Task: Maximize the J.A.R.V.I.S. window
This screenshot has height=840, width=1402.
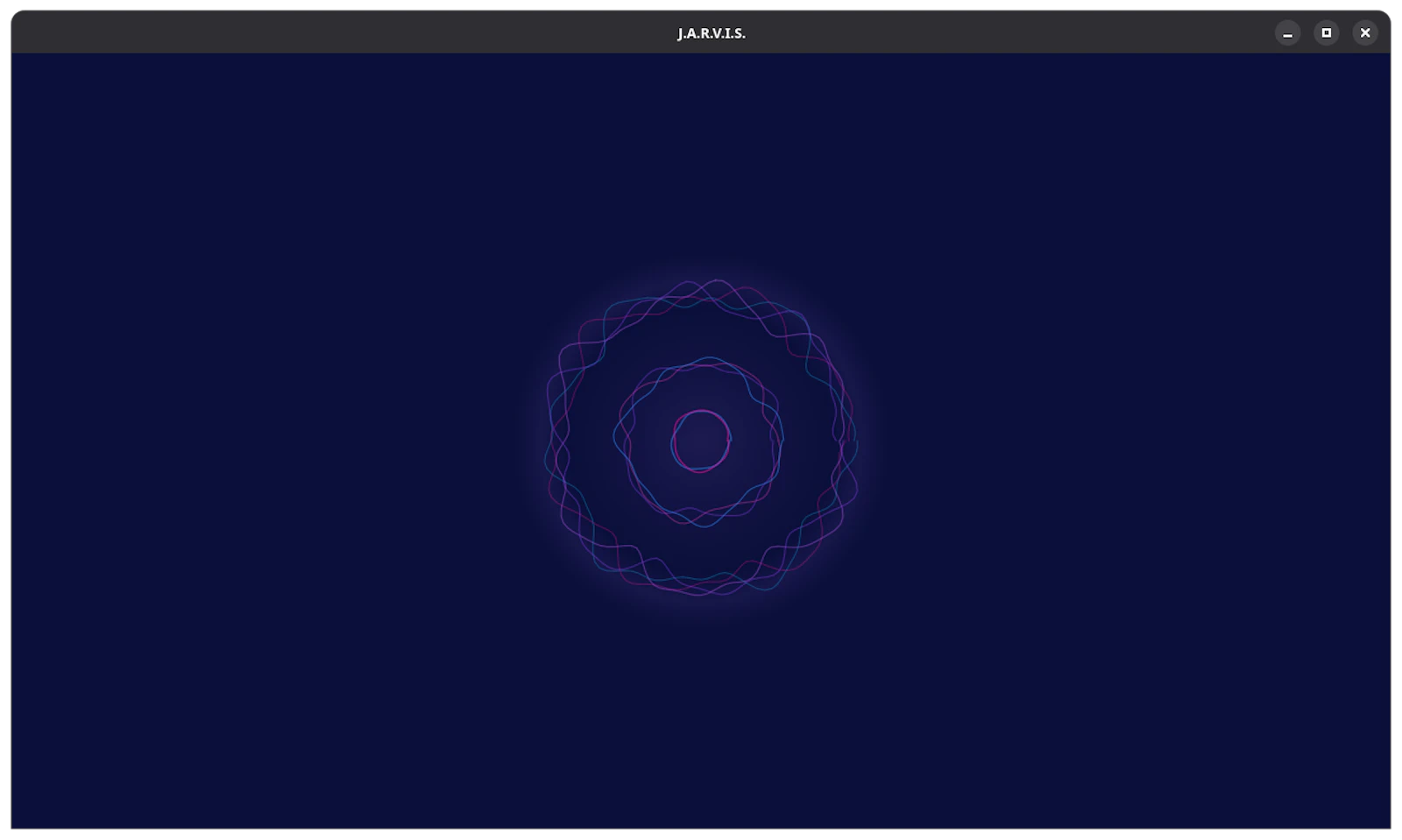Action: [1327, 33]
